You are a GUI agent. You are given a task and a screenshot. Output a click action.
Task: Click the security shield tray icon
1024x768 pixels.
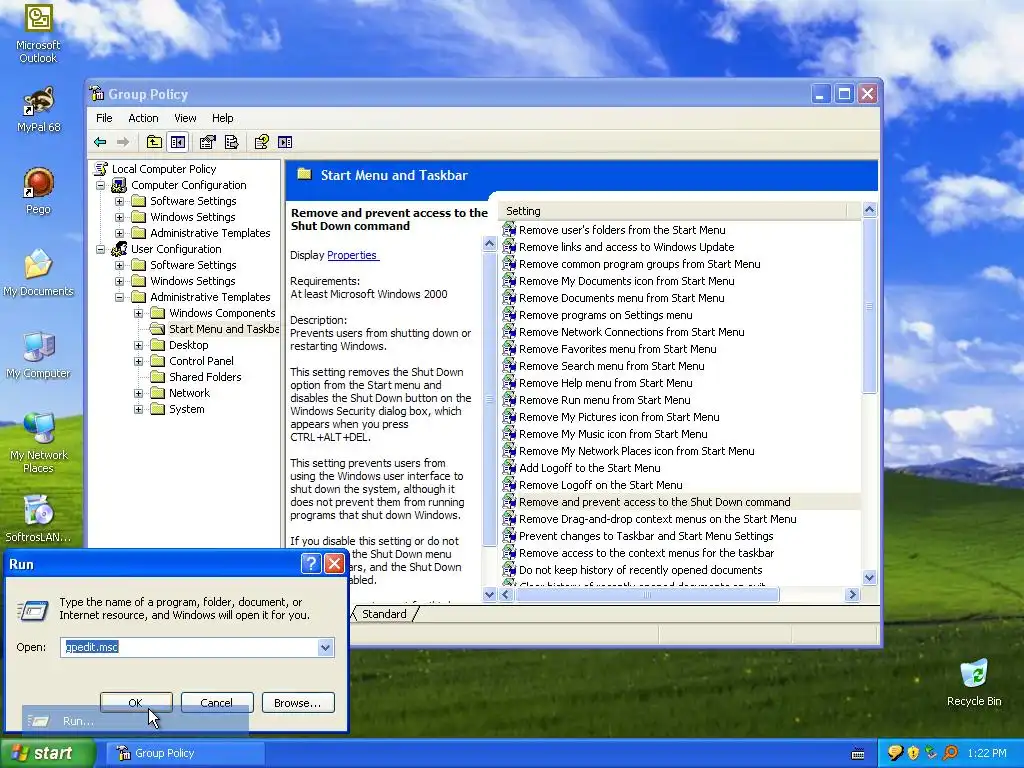coord(913,753)
